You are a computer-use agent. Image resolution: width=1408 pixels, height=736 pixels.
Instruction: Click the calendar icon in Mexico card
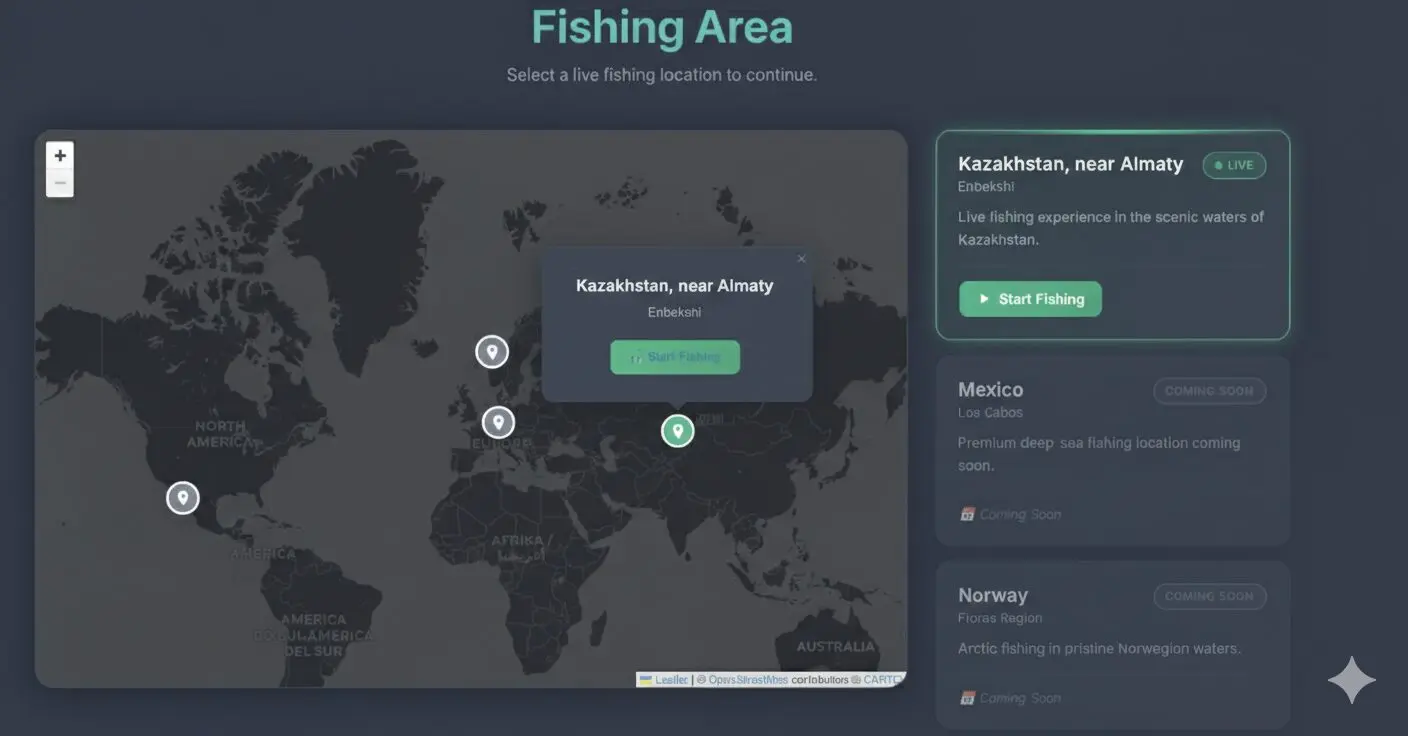(x=967, y=515)
